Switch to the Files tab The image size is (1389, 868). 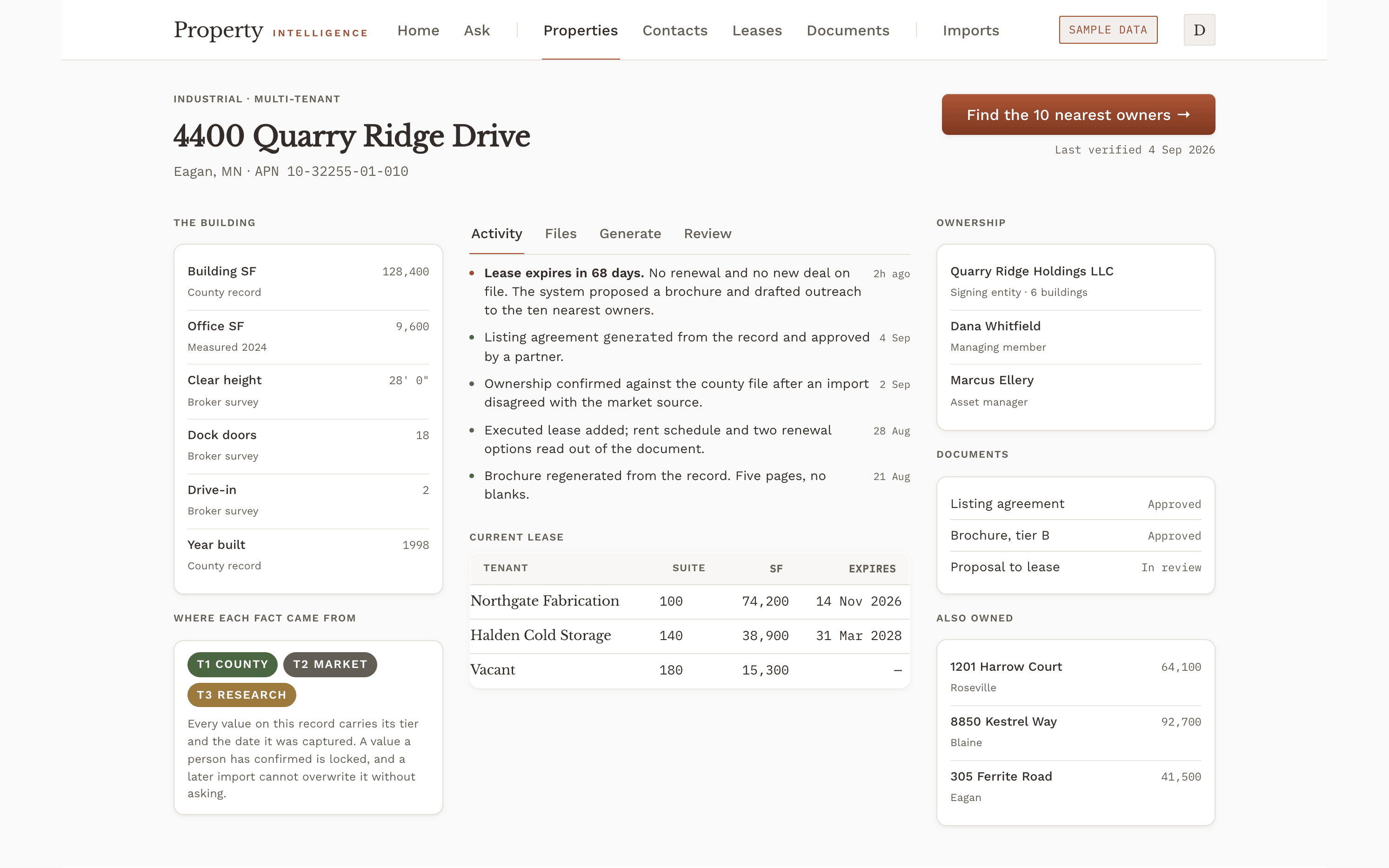pos(560,234)
